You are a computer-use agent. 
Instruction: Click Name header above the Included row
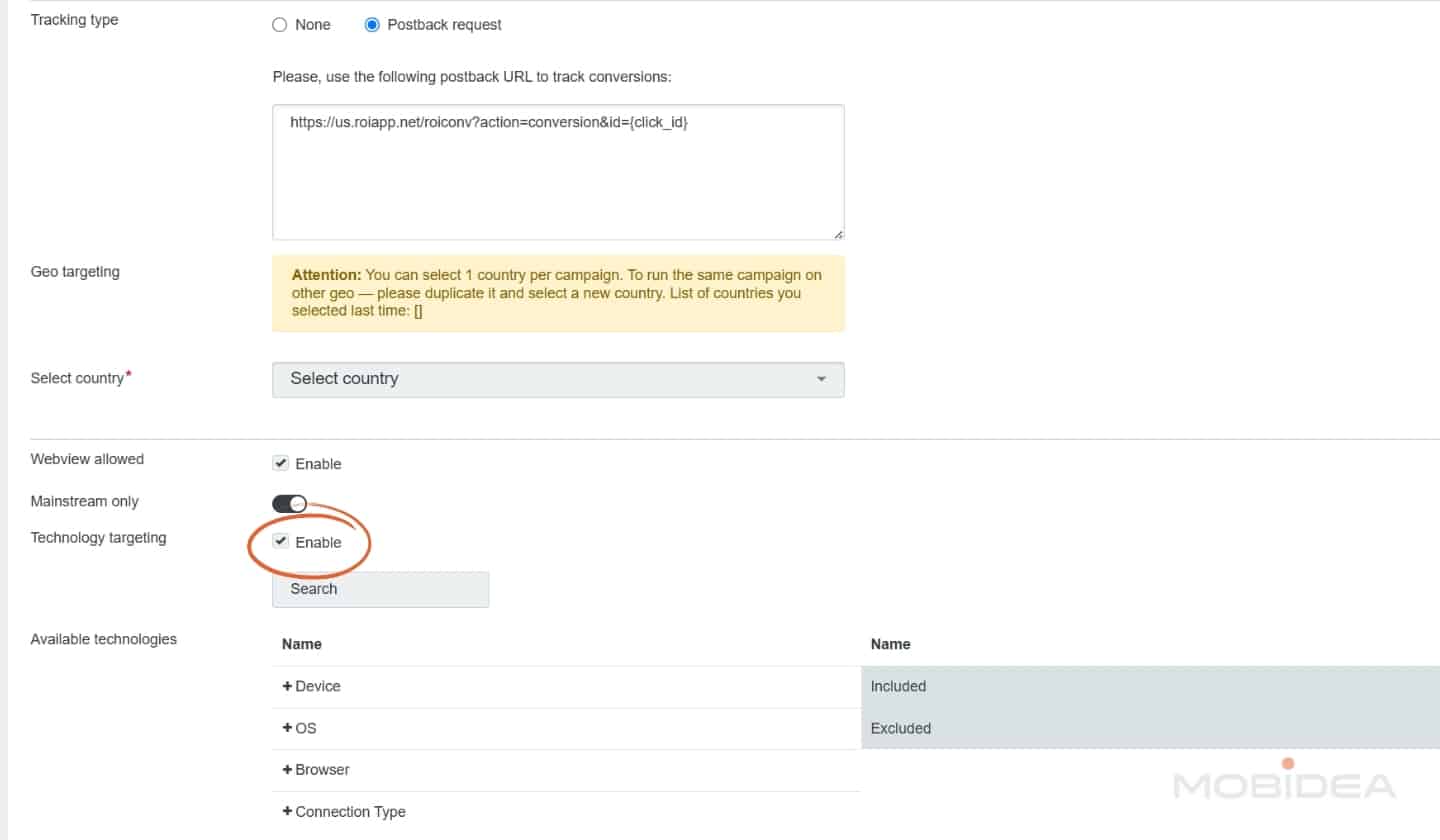890,645
